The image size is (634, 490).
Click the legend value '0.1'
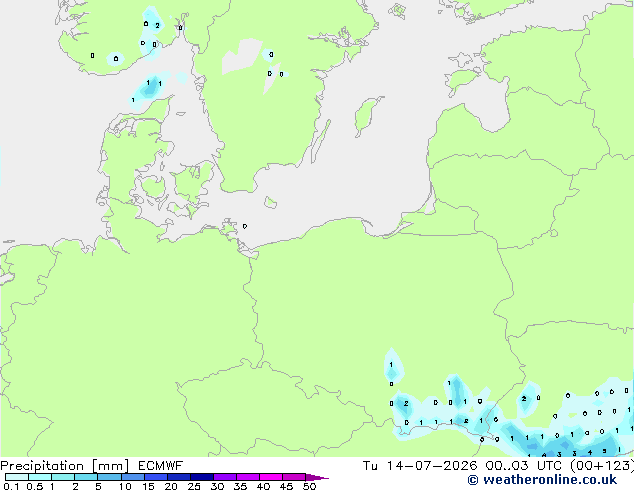11,486
